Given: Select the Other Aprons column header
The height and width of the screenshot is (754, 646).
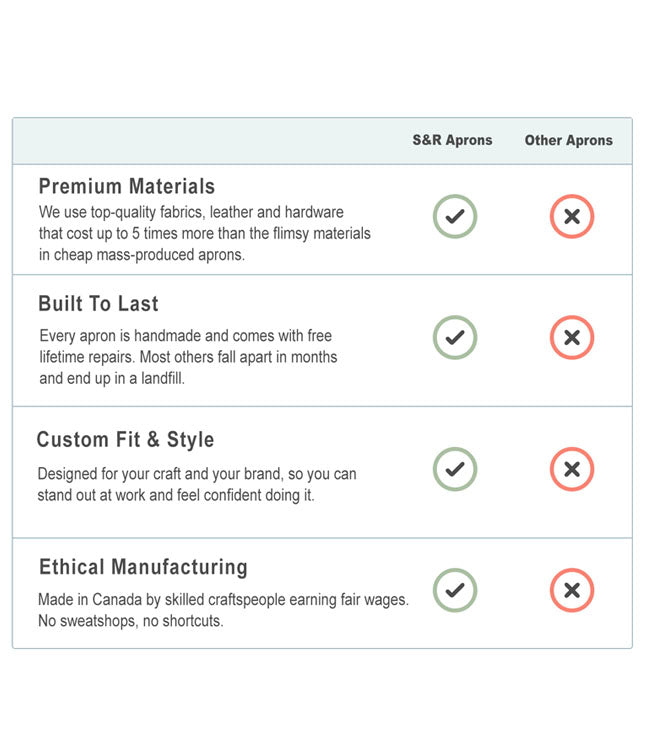Looking at the screenshot, I should coord(568,141).
